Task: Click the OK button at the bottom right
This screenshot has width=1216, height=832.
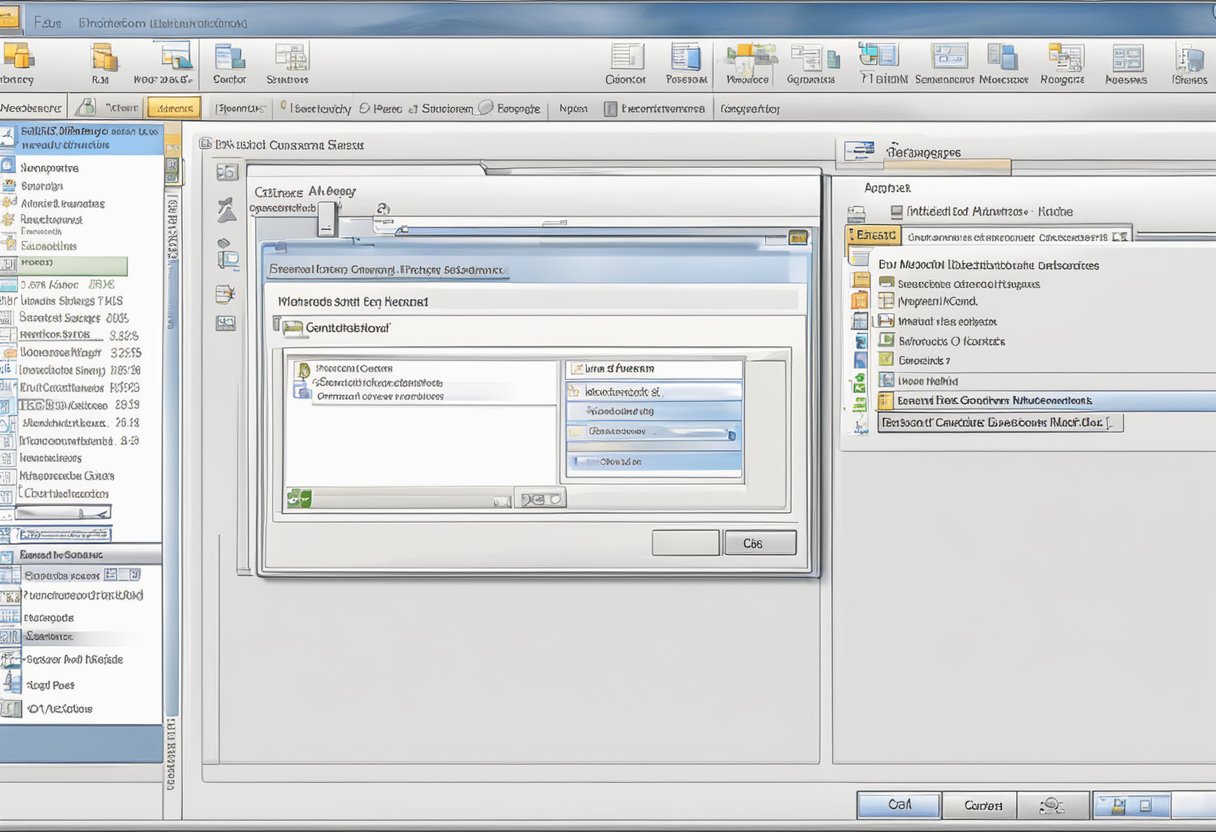Action: 898,805
